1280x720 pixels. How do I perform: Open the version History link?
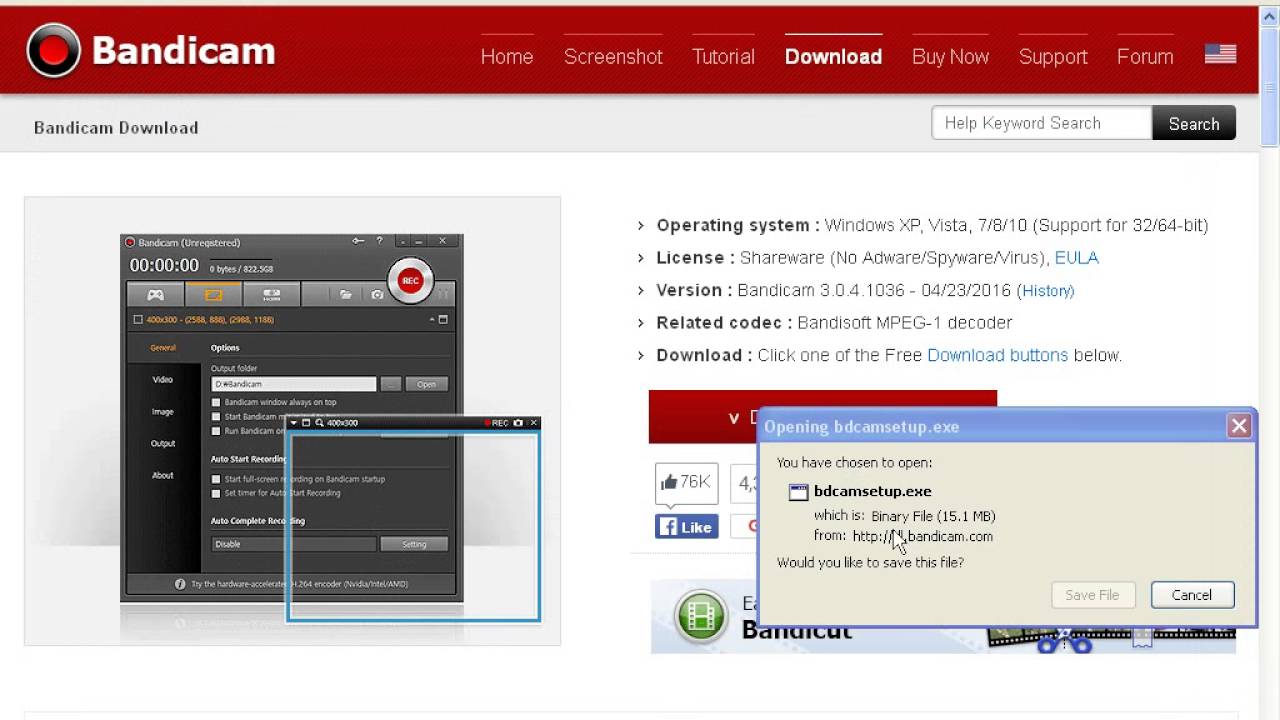[1046, 291]
